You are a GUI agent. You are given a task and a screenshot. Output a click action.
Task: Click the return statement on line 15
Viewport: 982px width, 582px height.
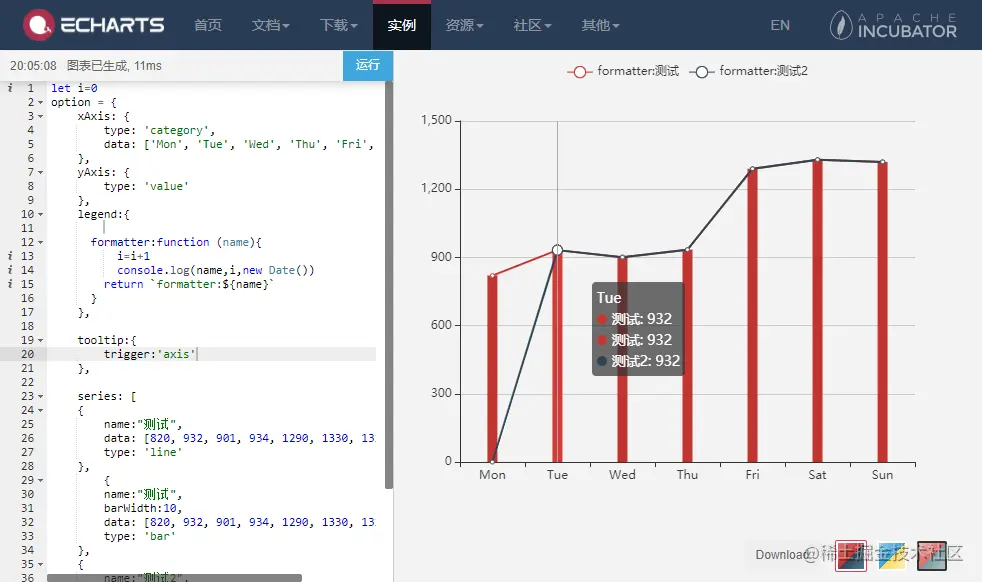pos(189,284)
